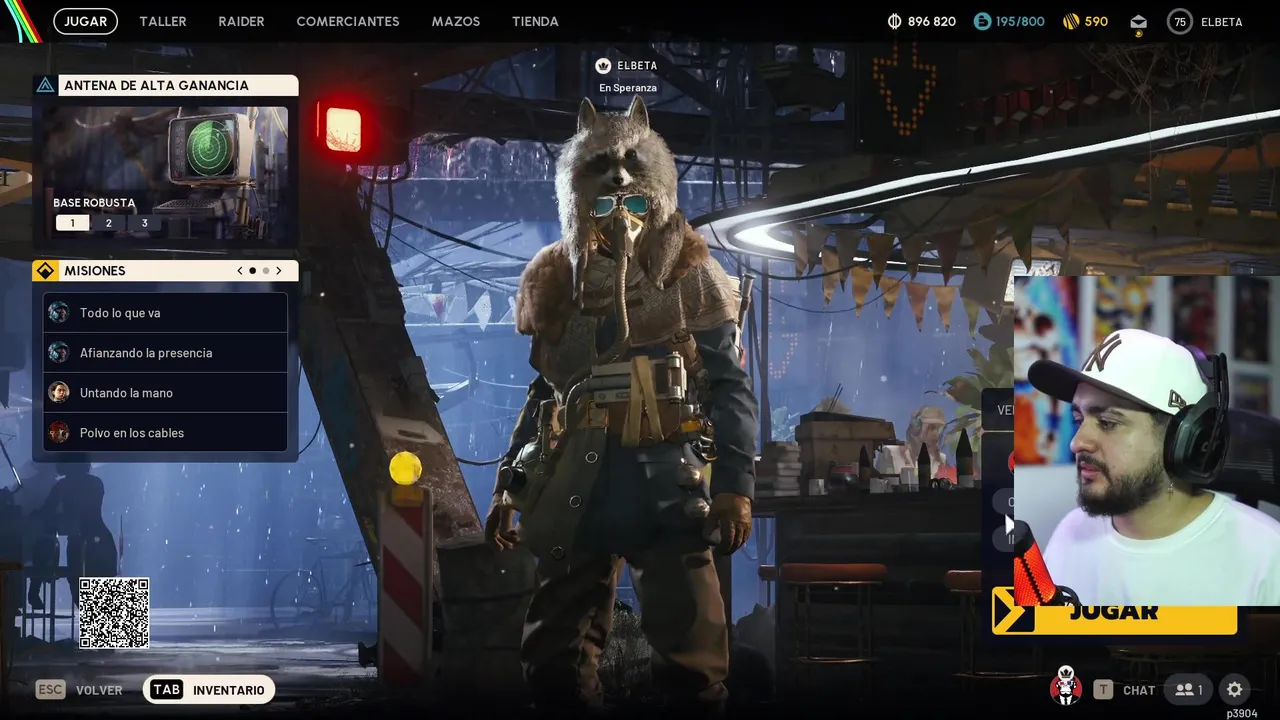Show previous missions page with left arrow
This screenshot has height=720, width=1280.
pyautogui.click(x=240, y=271)
